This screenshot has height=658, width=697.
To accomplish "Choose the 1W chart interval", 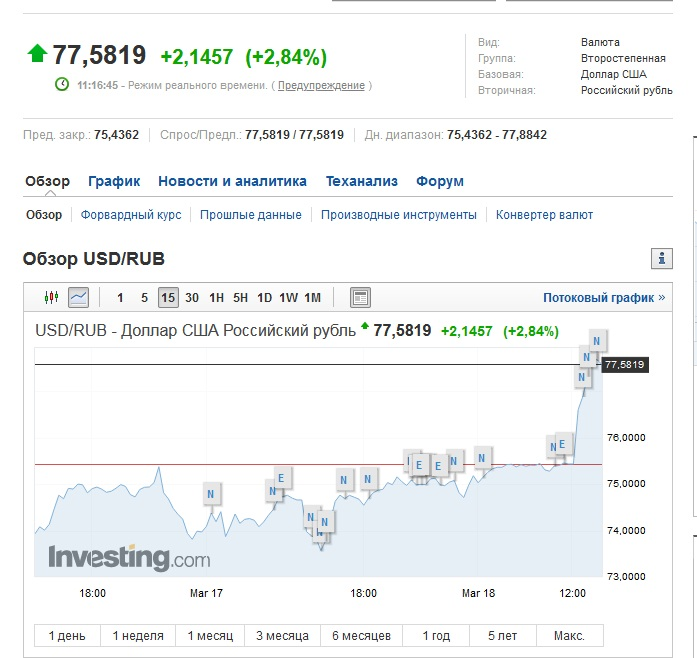I will point(288,297).
